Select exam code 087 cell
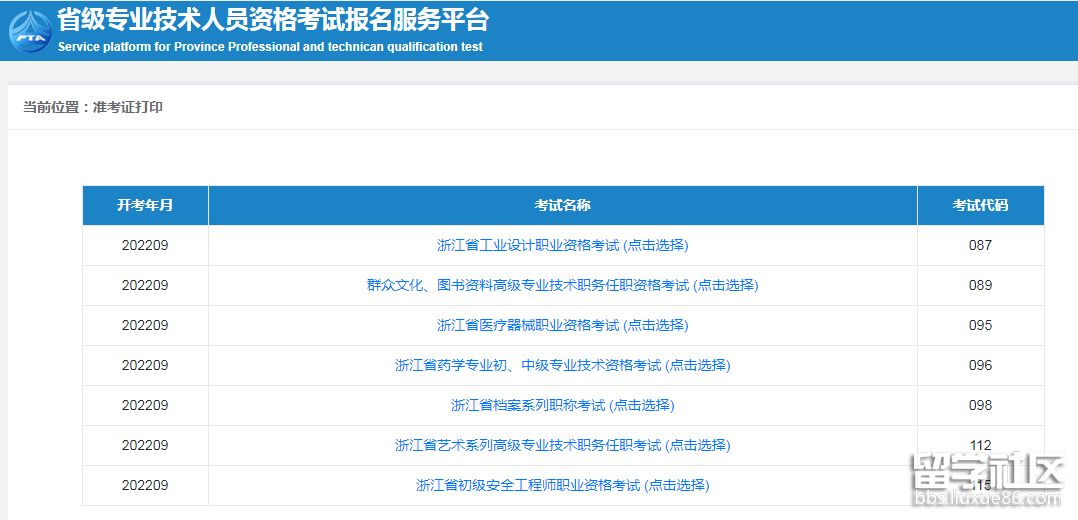The height and width of the screenshot is (520, 1078). click(980, 245)
